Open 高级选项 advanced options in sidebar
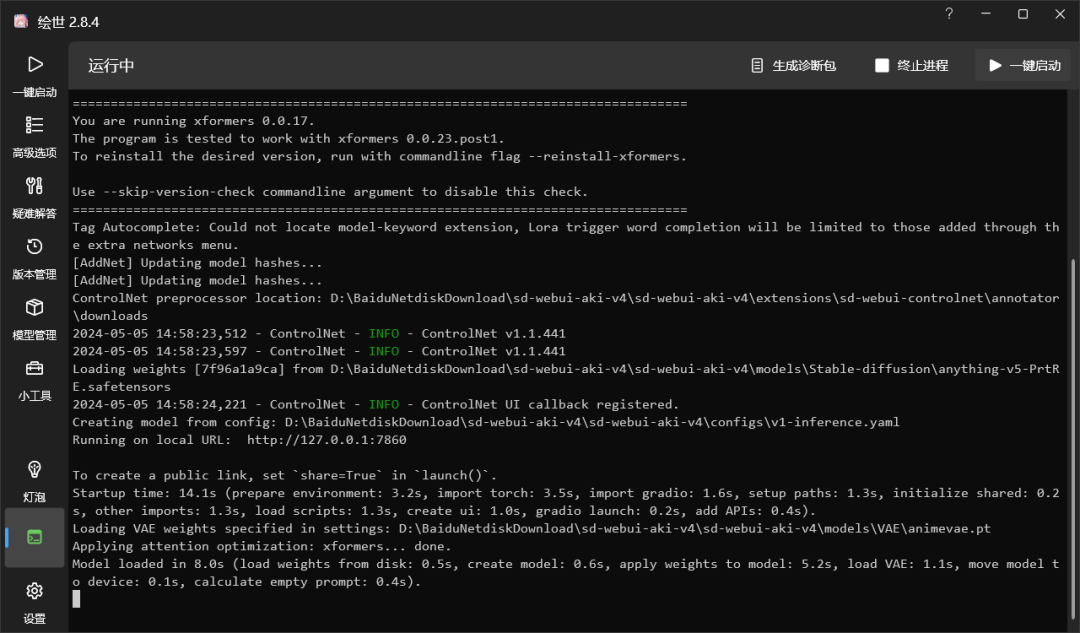The image size is (1080, 633). pos(35,126)
